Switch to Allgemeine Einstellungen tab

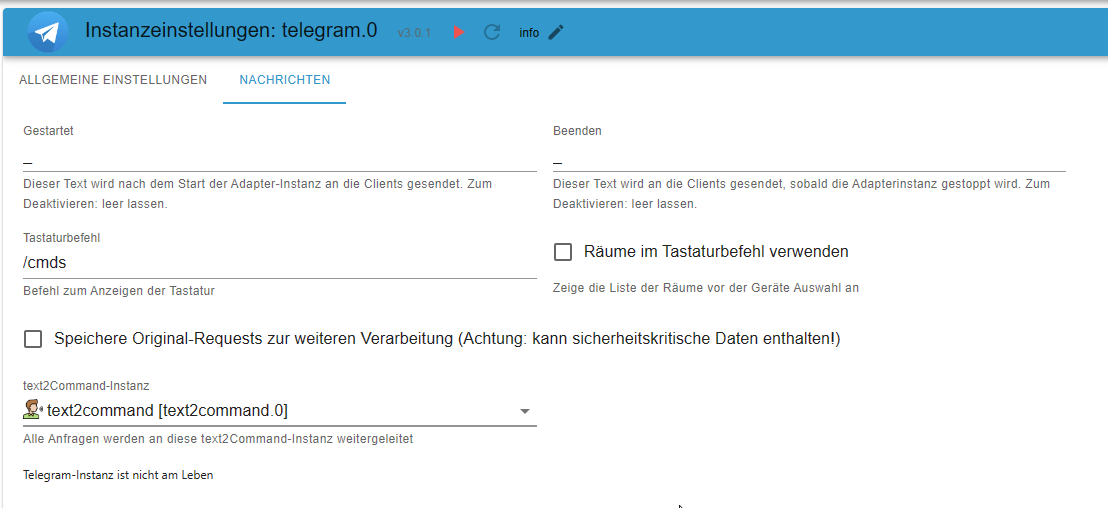point(113,80)
